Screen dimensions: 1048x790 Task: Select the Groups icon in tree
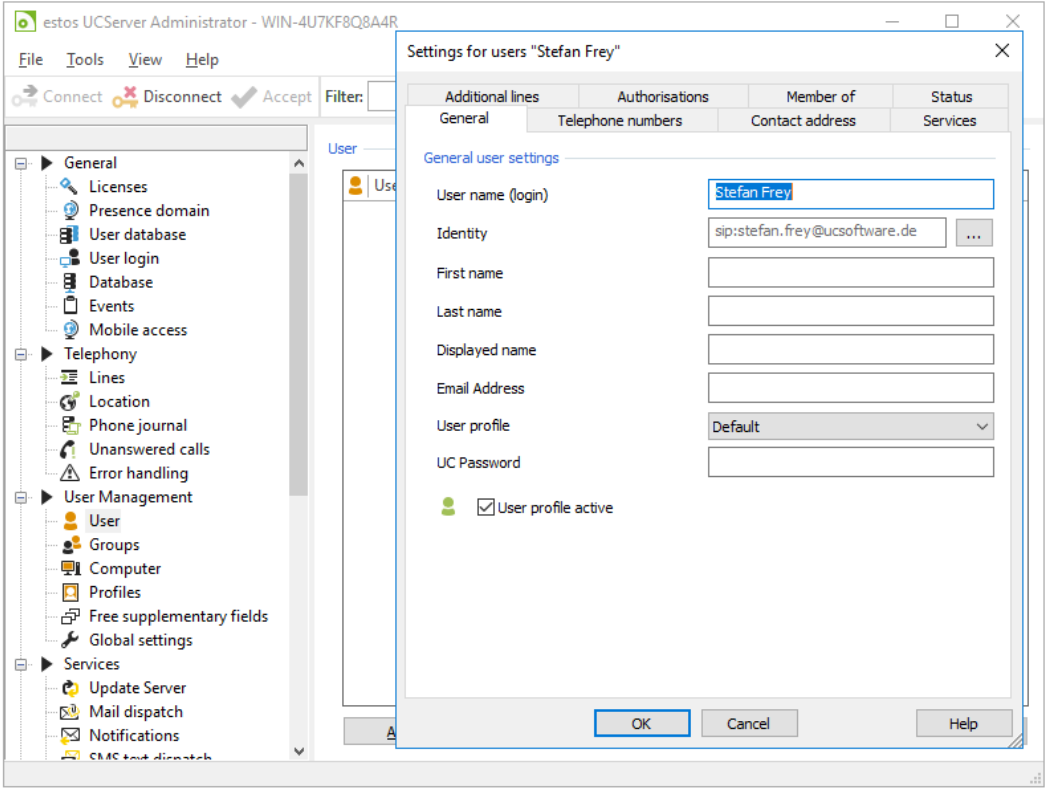pos(70,545)
